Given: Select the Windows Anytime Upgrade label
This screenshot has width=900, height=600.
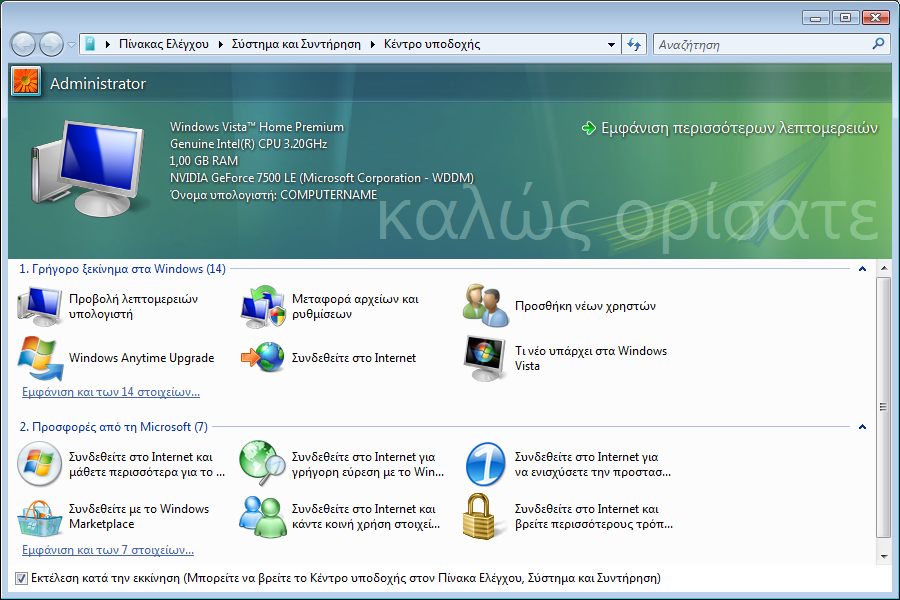Looking at the screenshot, I should [x=141, y=358].
